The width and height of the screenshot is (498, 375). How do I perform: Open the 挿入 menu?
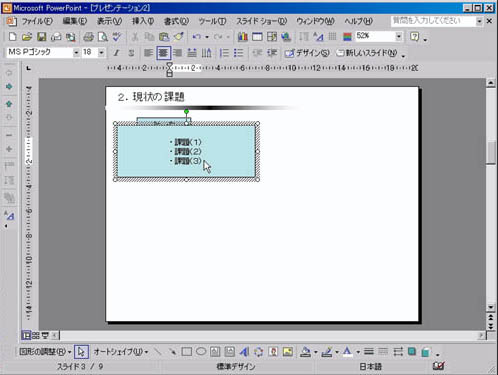[x=143, y=21]
